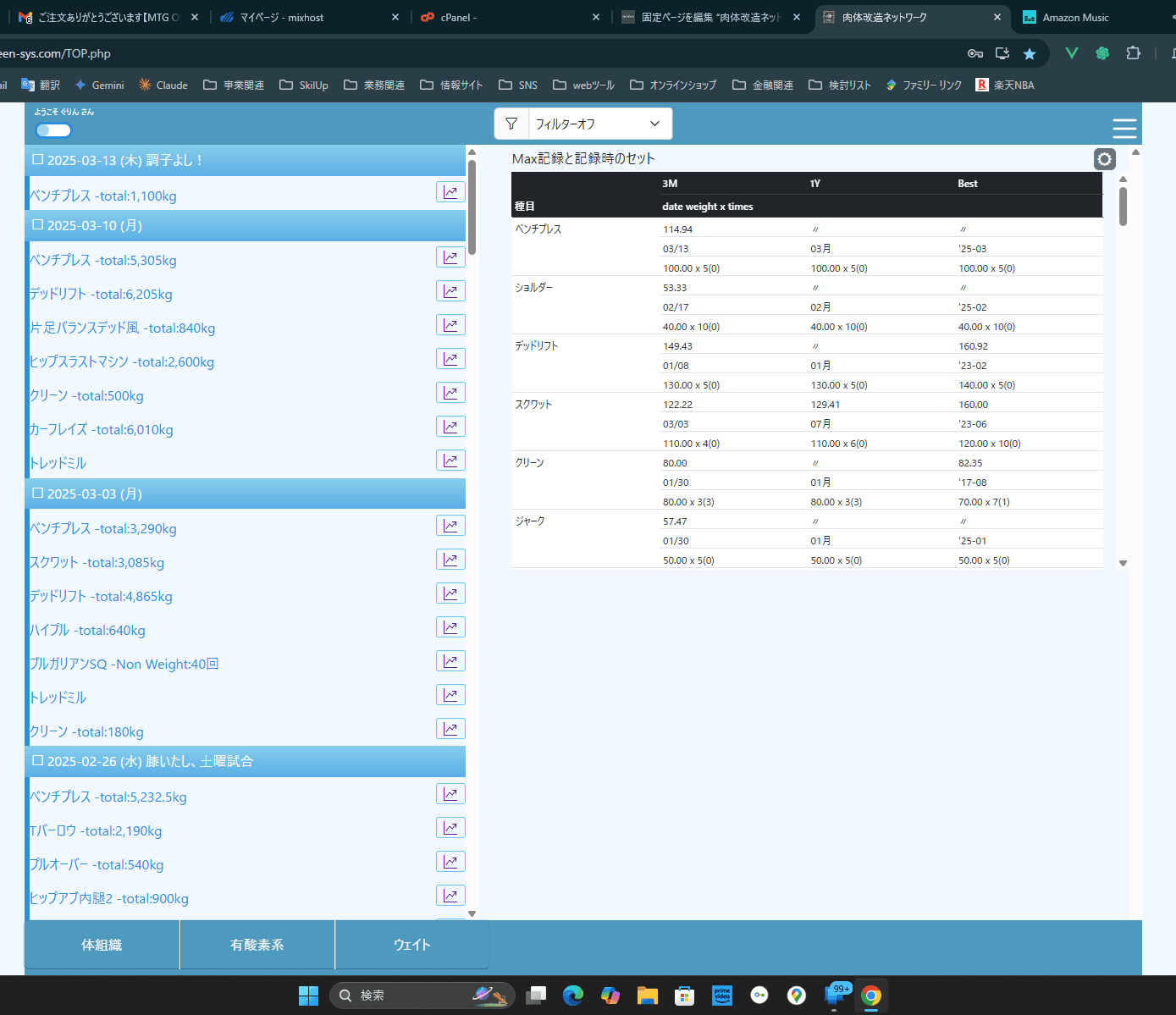The width and height of the screenshot is (1176, 1015).
Task: Open the ブルガリアンSQ workout entry link
Action: 124,664
